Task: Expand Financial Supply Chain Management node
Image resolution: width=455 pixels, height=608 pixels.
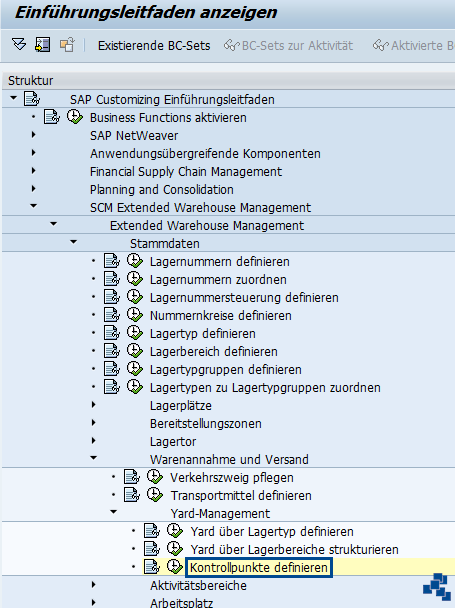Action: pos(33,171)
